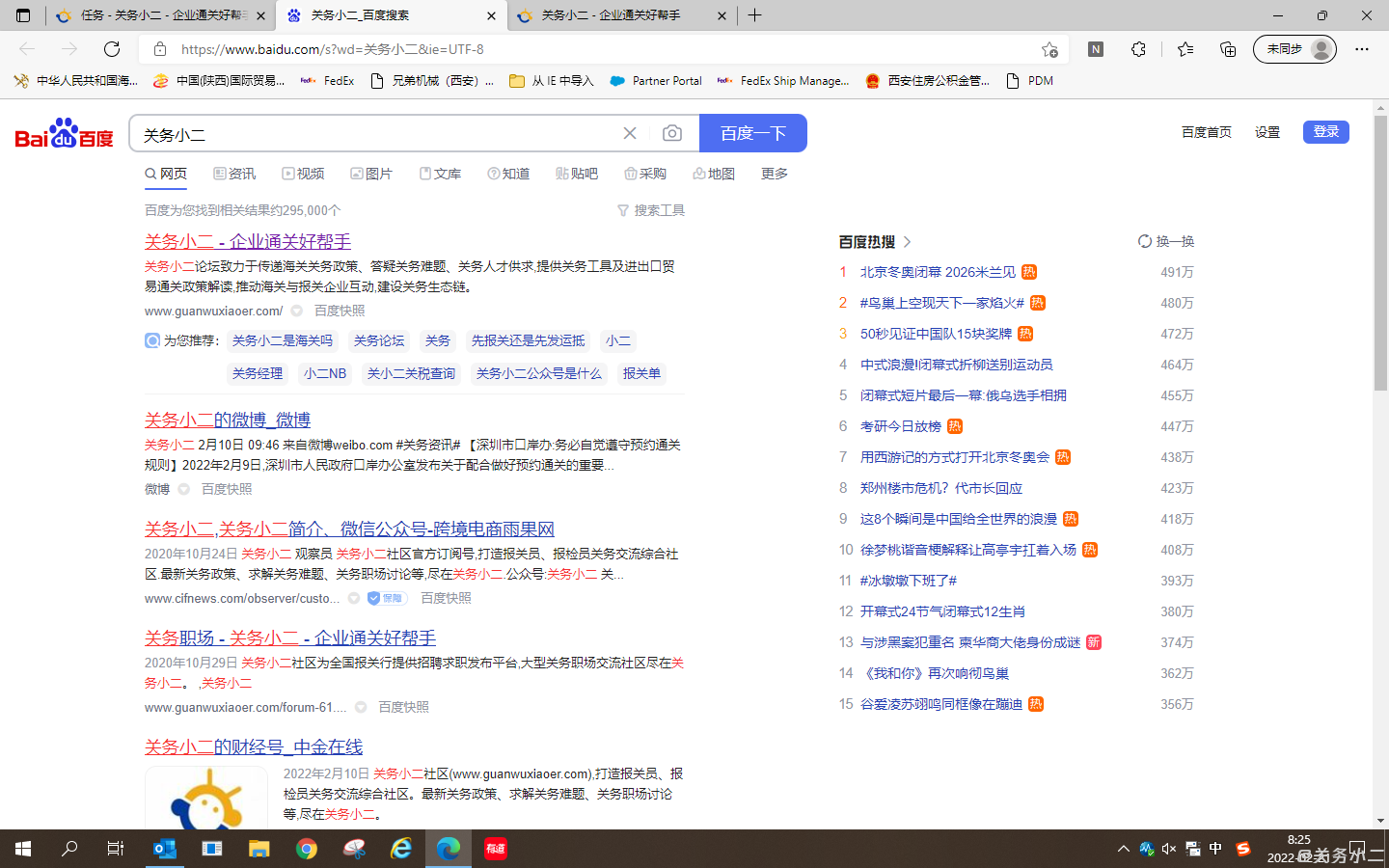Viewport: 1389px width, 868px height.
Task: Switch to the 文库 tab
Action: pos(440,174)
